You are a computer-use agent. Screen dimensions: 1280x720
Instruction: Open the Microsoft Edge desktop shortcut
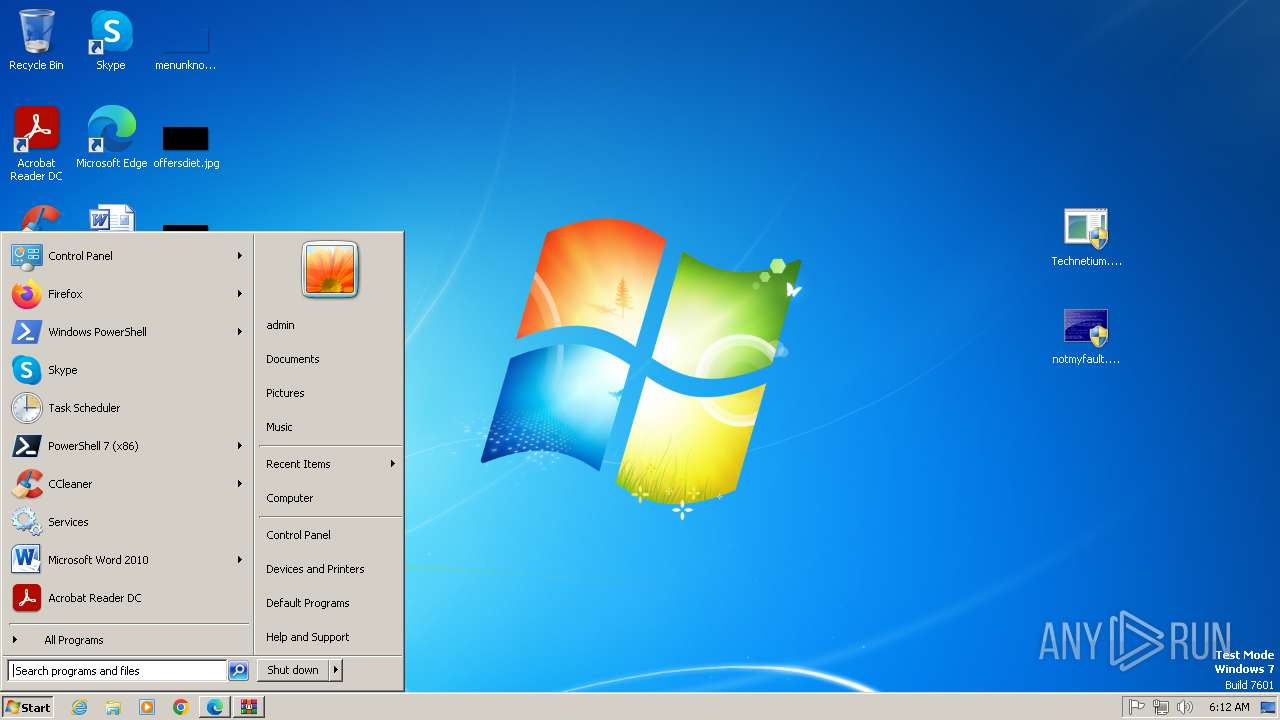click(x=111, y=137)
